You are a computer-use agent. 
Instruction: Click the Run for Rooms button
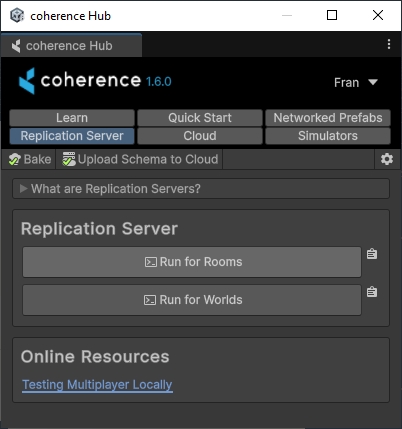click(x=192, y=262)
